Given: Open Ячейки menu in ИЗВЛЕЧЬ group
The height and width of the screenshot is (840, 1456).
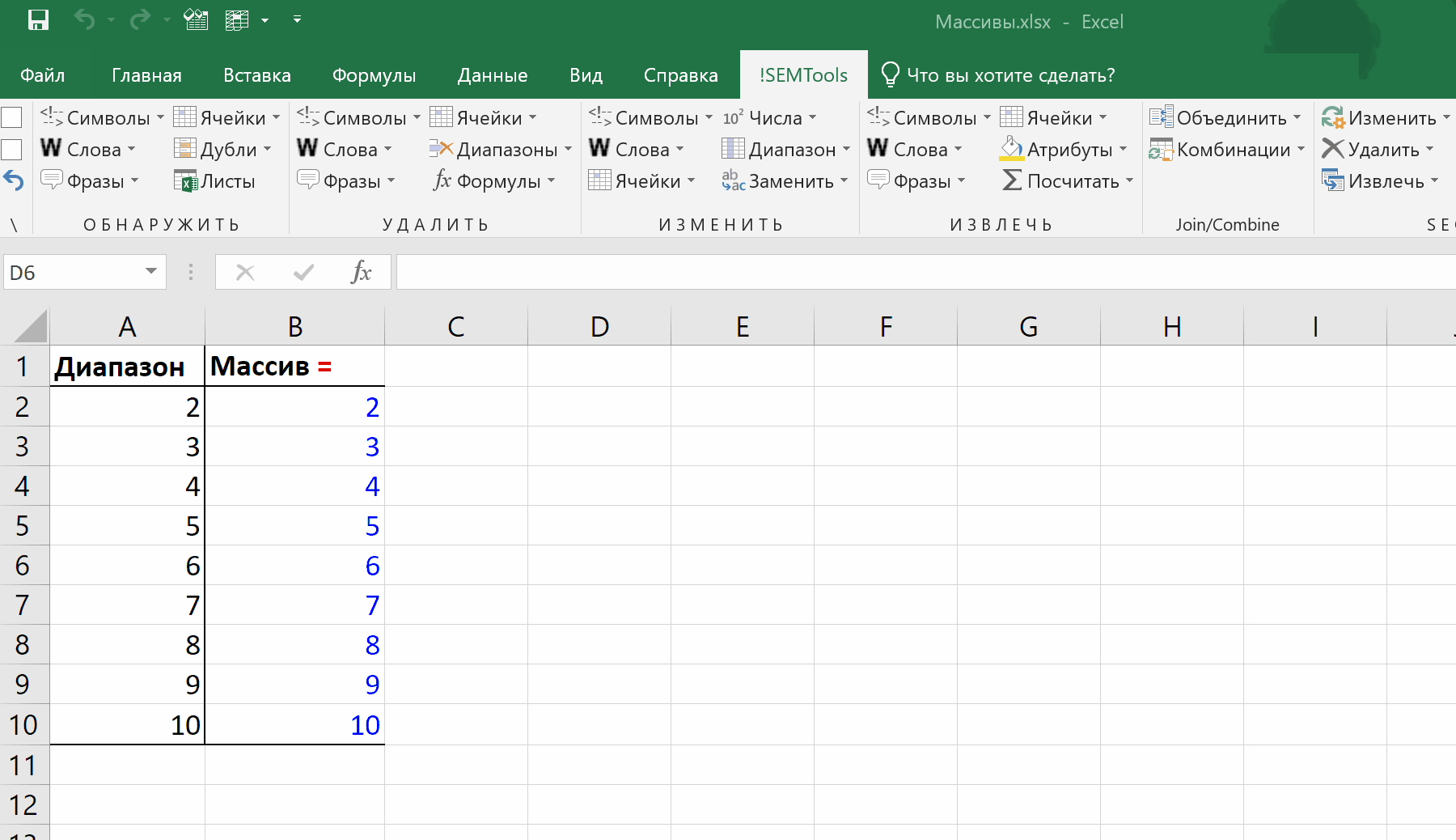Looking at the screenshot, I should click(1054, 118).
